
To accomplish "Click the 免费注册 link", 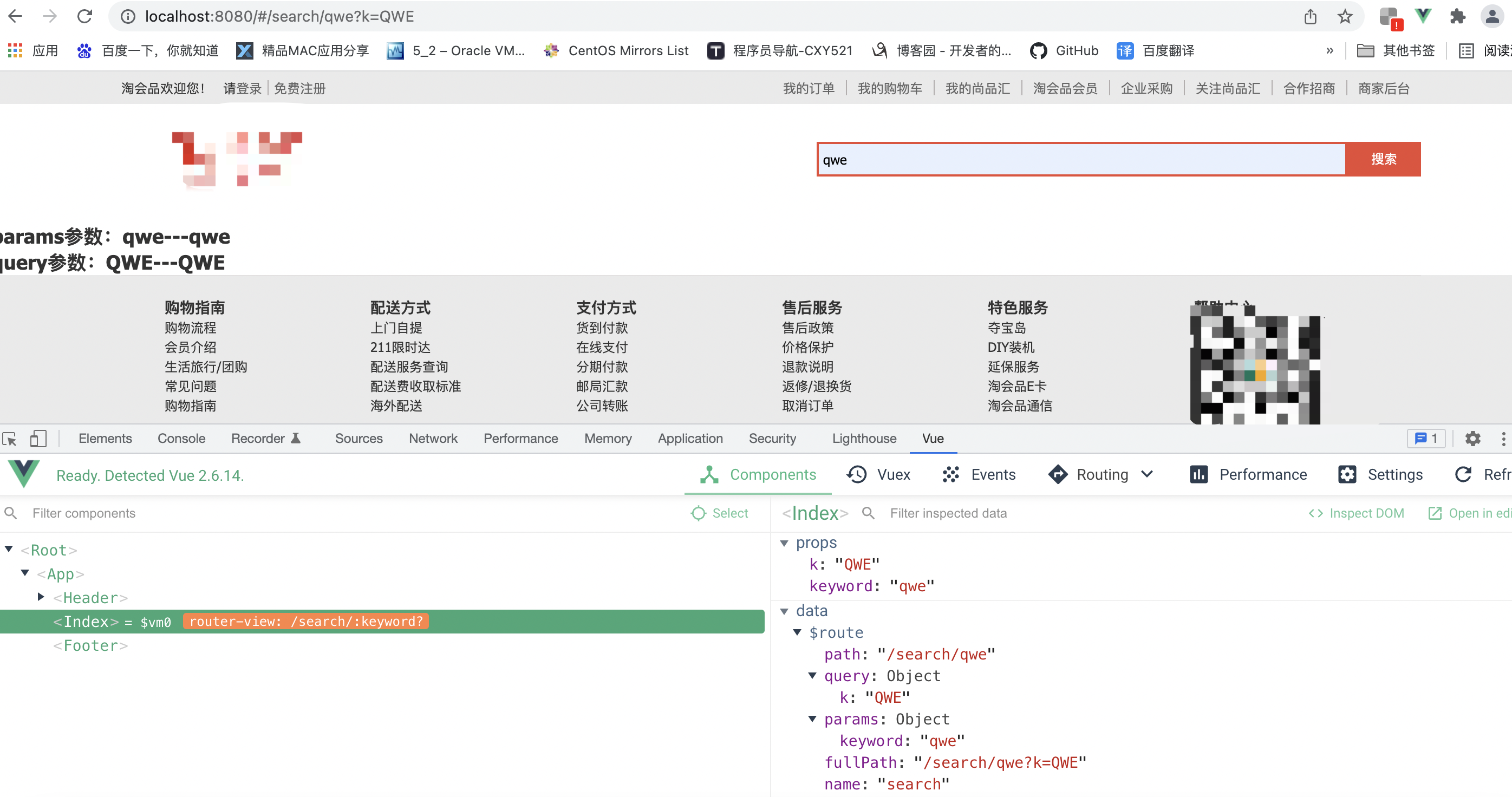I will click(299, 89).
